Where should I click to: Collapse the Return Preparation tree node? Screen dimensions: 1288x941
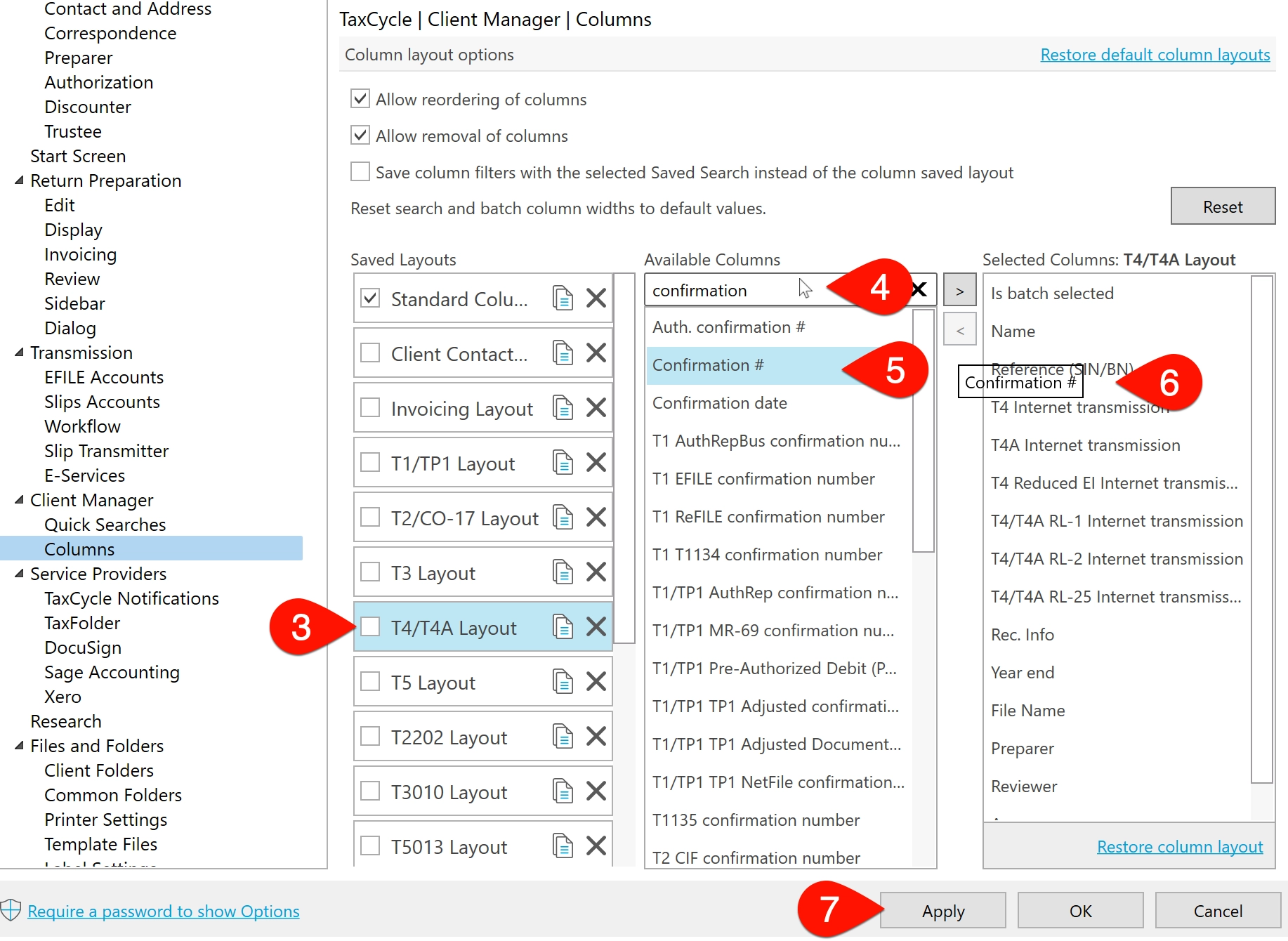19,180
